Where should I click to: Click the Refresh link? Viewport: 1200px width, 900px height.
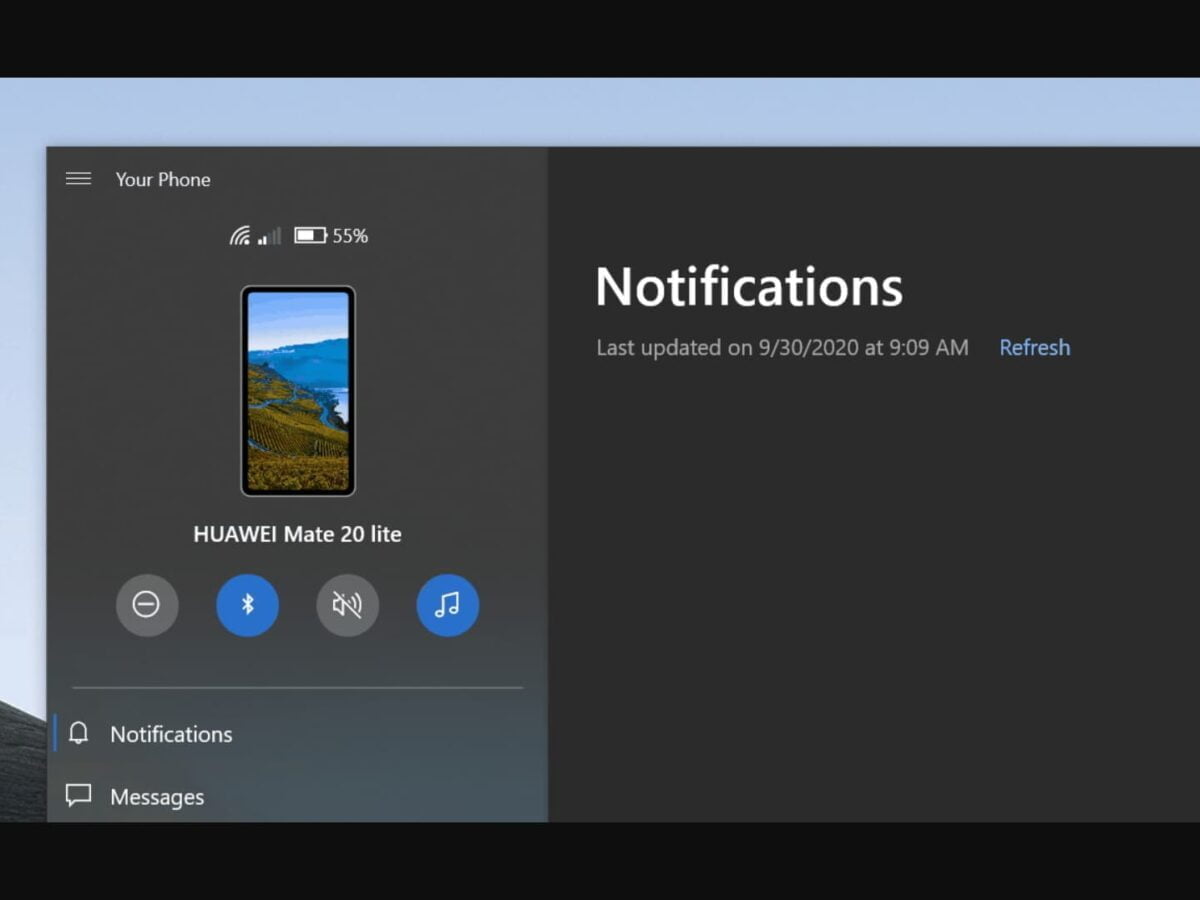tap(1035, 348)
